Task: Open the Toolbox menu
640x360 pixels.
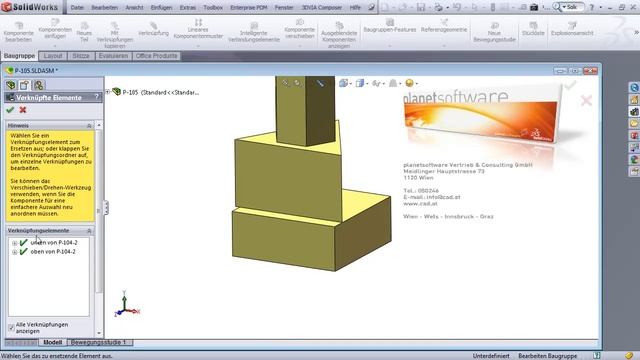Action: (213, 7)
